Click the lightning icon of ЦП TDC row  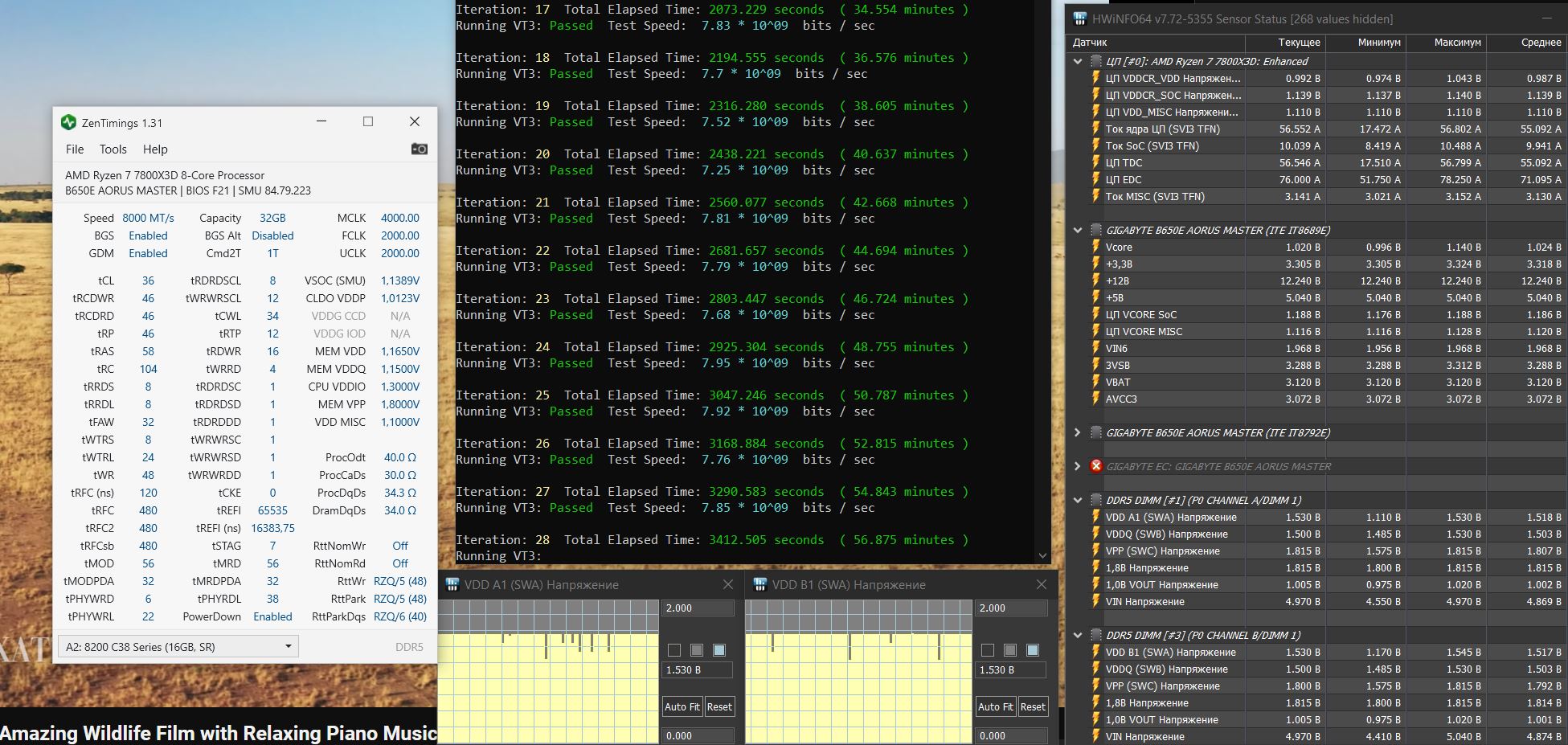pyautogui.click(x=1095, y=162)
